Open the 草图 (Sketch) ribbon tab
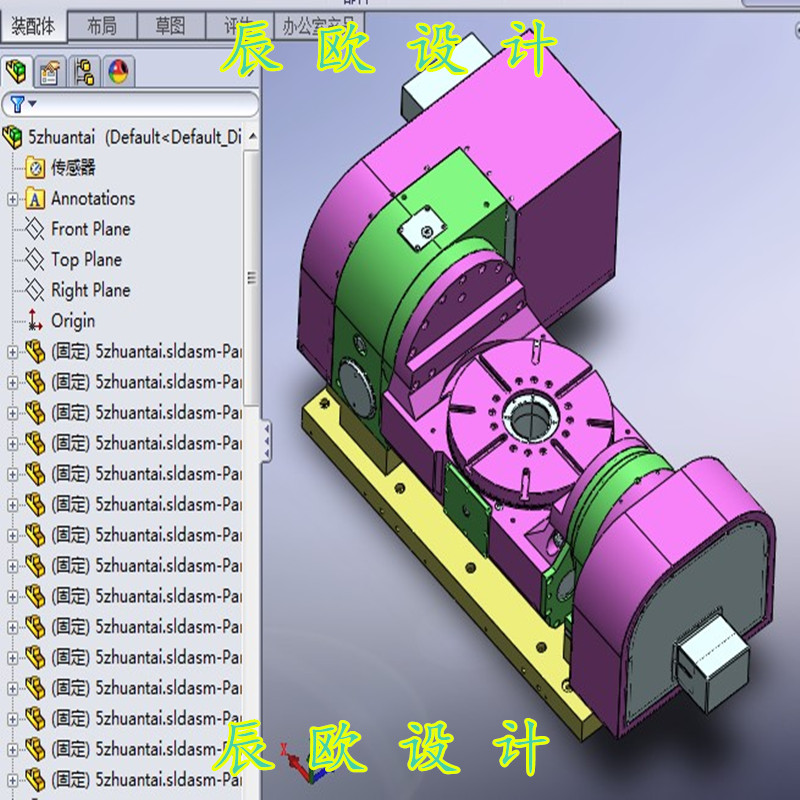The image size is (800, 800). tap(170, 25)
